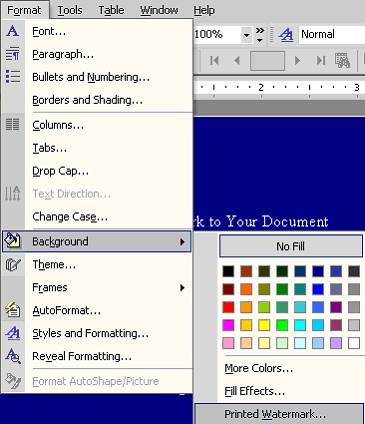Open the zoom percentage dropdown
365x424 pixels.
point(246,35)
